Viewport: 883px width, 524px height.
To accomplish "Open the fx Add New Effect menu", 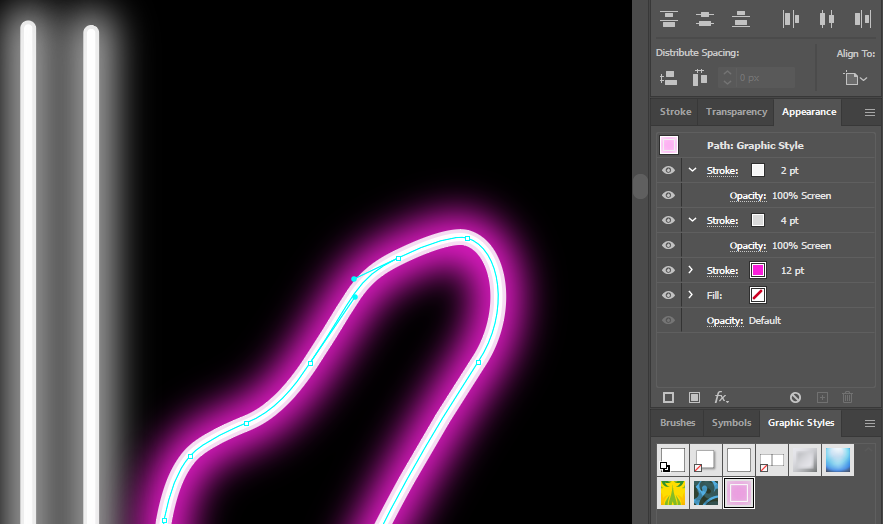I will click(721, 397).
